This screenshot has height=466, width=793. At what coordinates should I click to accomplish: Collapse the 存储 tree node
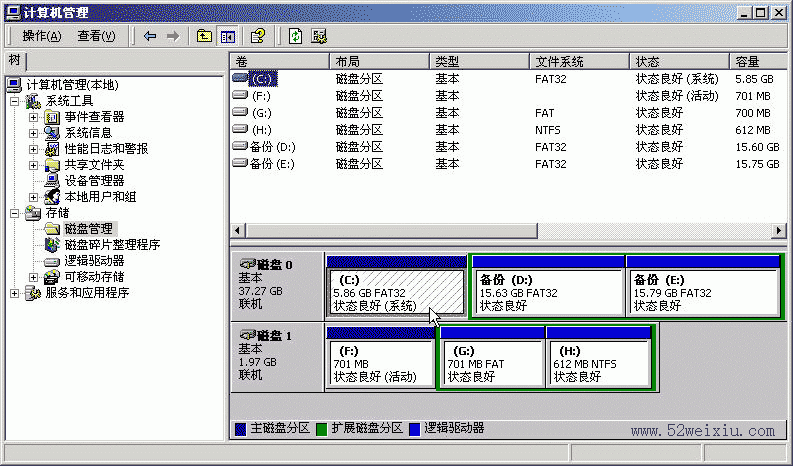point(15,213)
